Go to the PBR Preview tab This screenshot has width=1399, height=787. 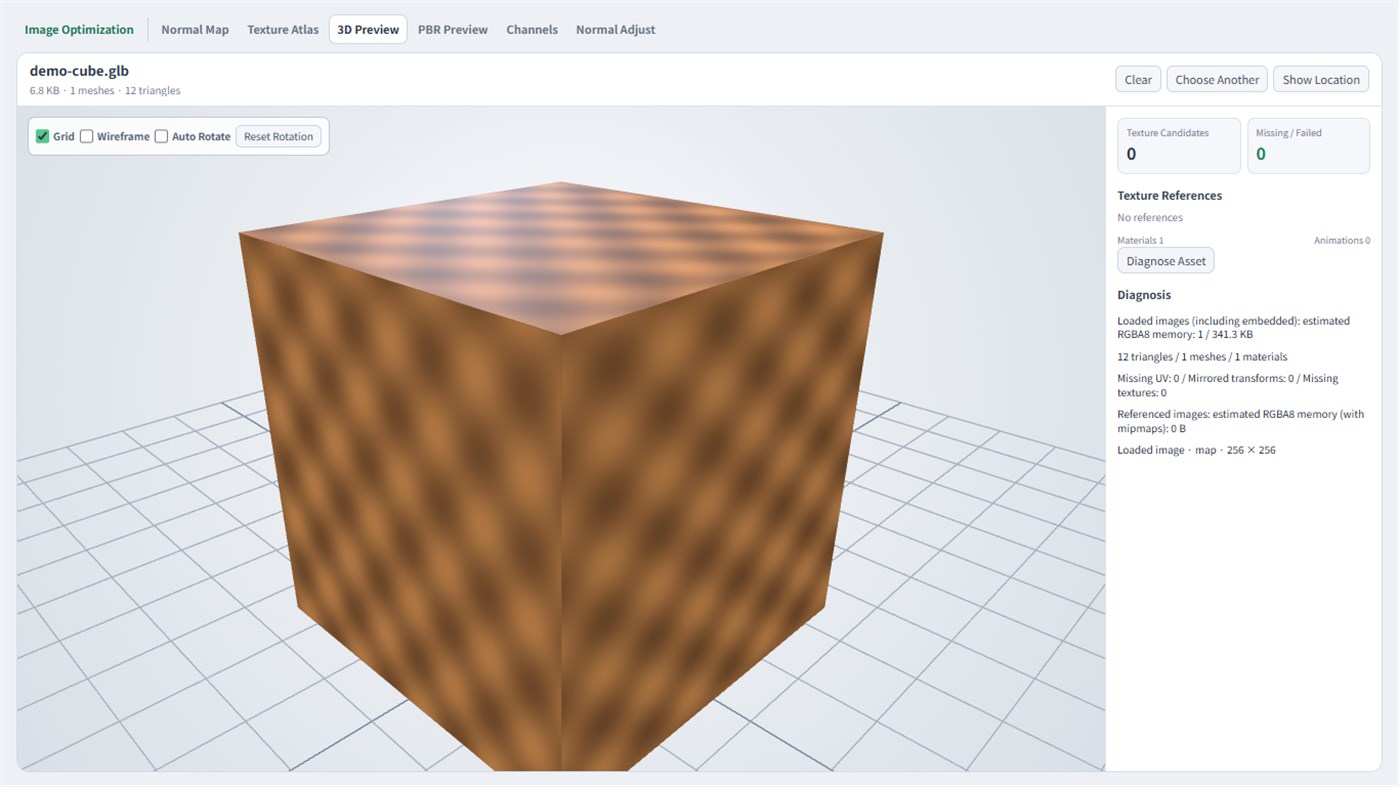point(453,30)
